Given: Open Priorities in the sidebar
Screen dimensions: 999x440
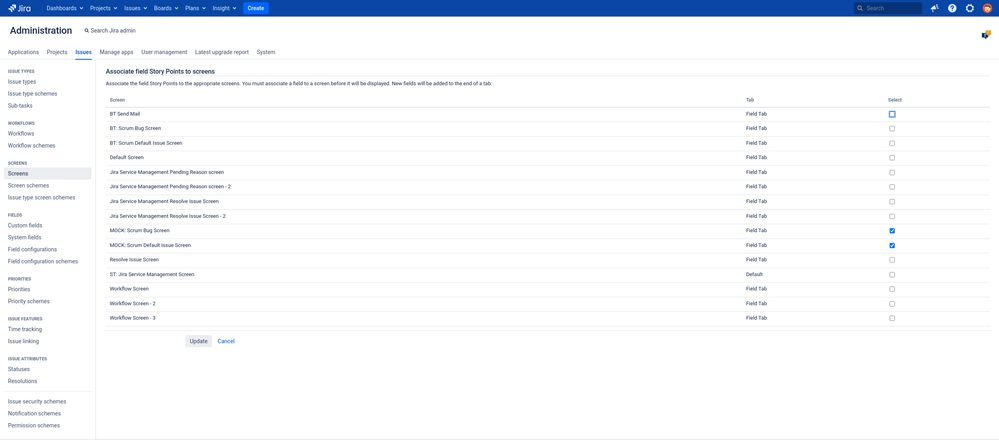Looking at the screenshot, I should coord(18,289).
